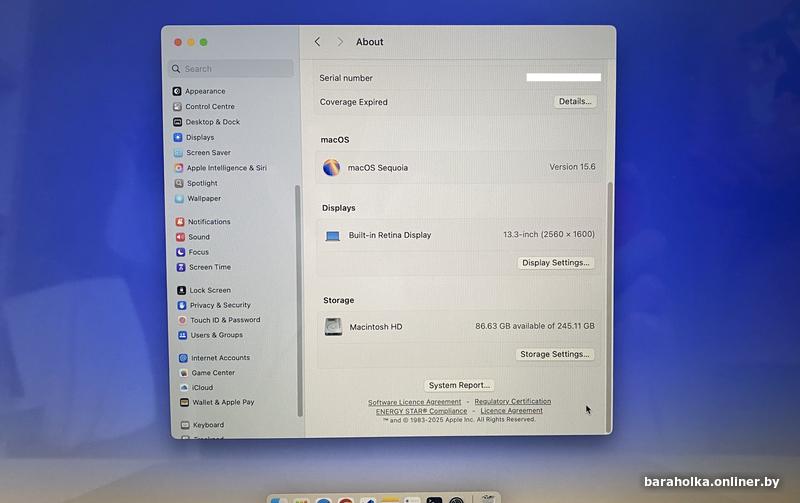Click the Search field in sidebar

[231, 69]
